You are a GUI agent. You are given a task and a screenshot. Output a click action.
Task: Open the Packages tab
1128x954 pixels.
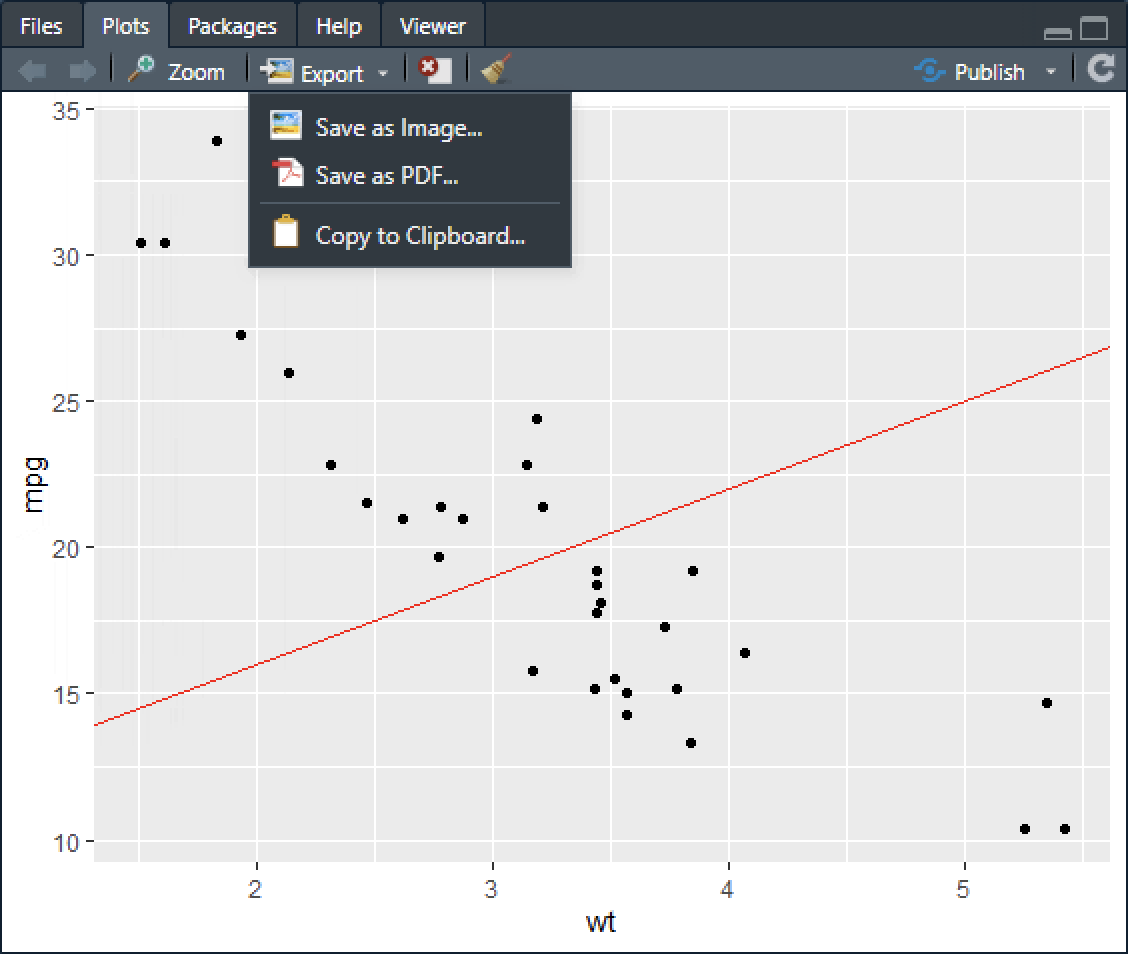click(x=232, y=27)
